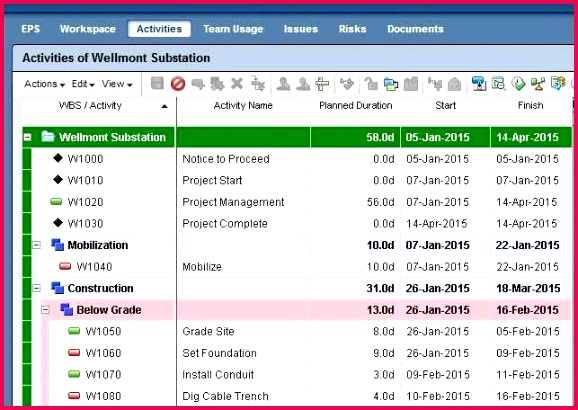
Task: Click the calendar with magnifier icon
Action: [498, 84]
